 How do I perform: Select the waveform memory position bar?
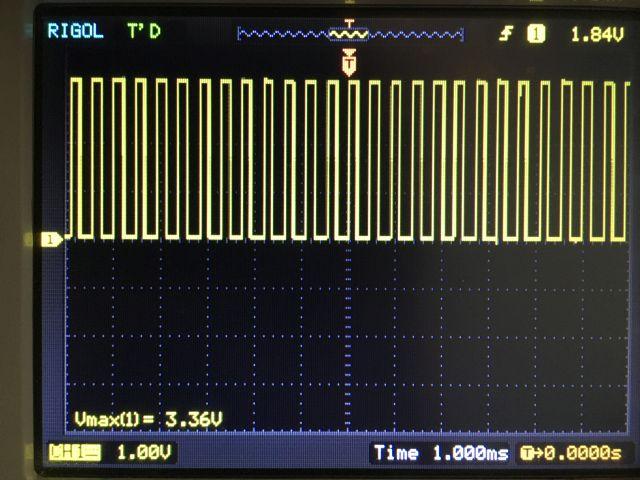point(350,35)
